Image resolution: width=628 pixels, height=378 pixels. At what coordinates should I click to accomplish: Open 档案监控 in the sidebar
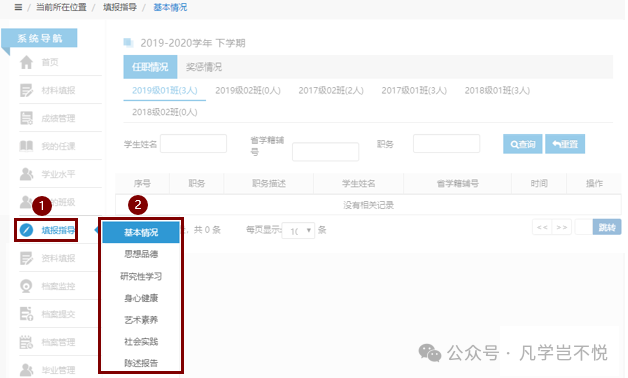point(58,286)
